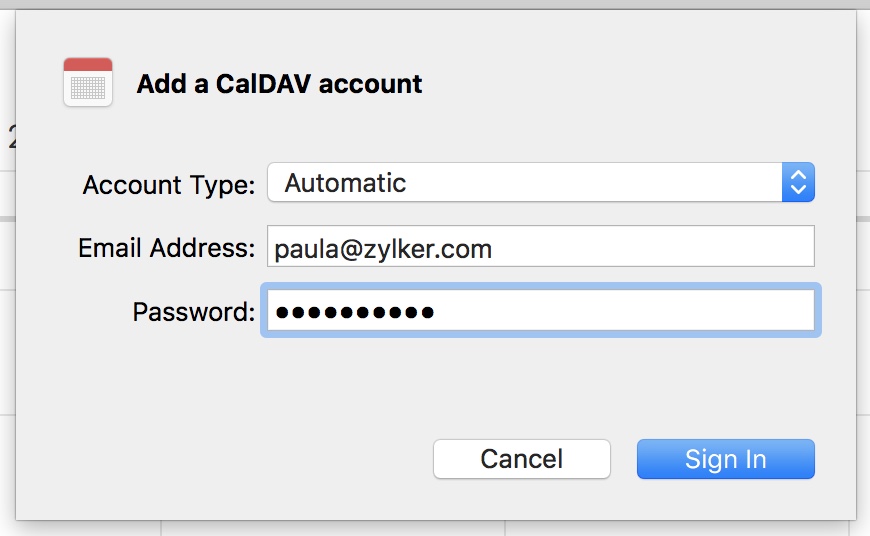870x536 pixels.
Task: Click the blue up-down arrows on Account Type
Action: click(x=798, y=183)
